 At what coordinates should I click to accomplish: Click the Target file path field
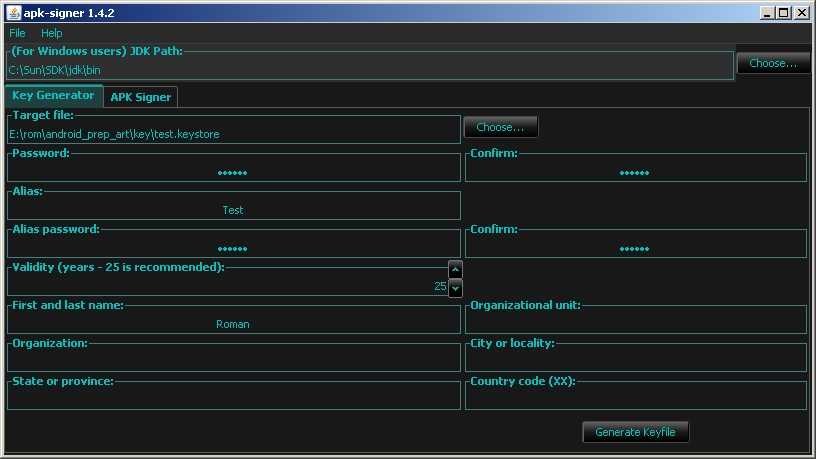tap(232, 134)
